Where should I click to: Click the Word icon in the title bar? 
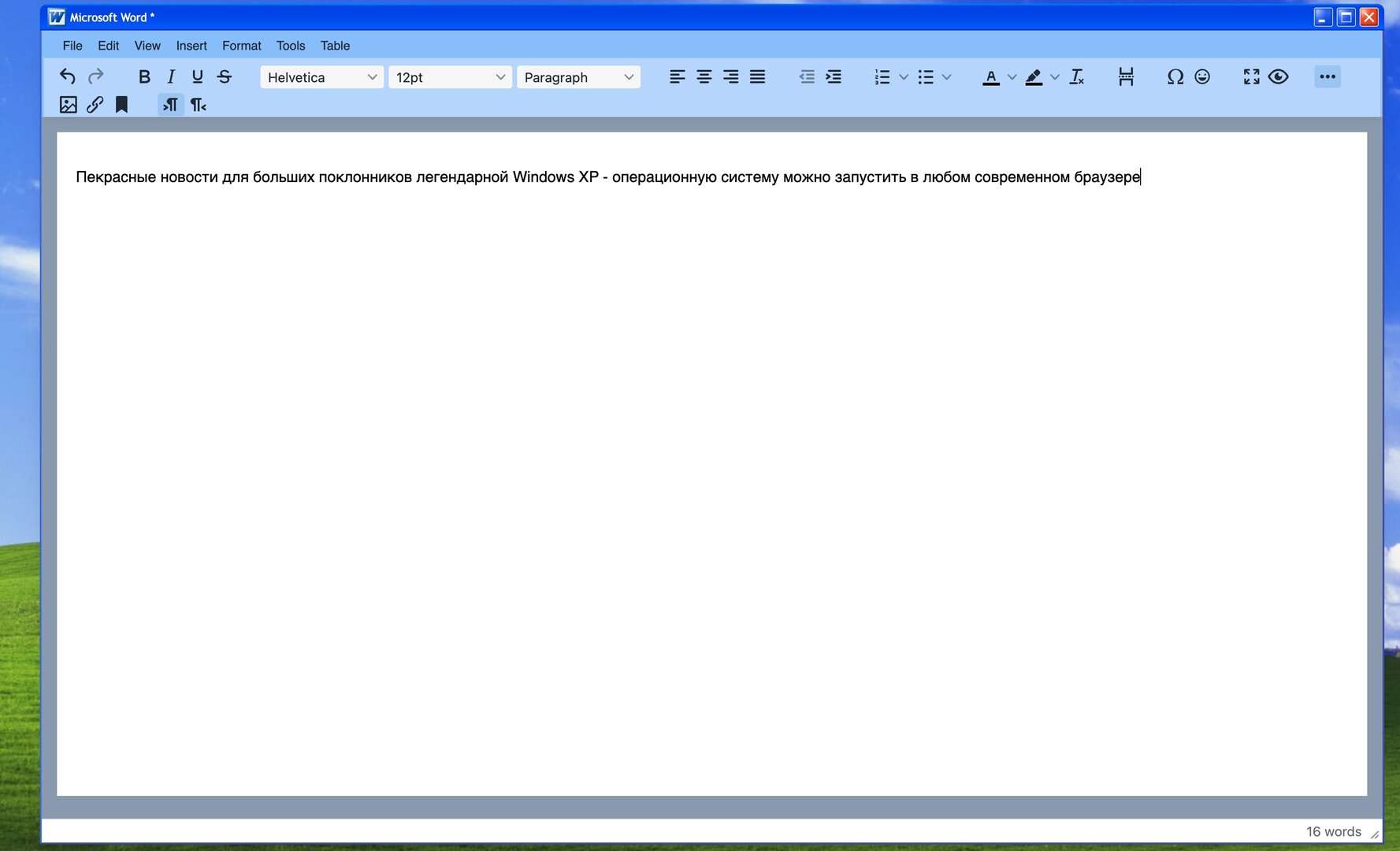[x=57, y=17]
